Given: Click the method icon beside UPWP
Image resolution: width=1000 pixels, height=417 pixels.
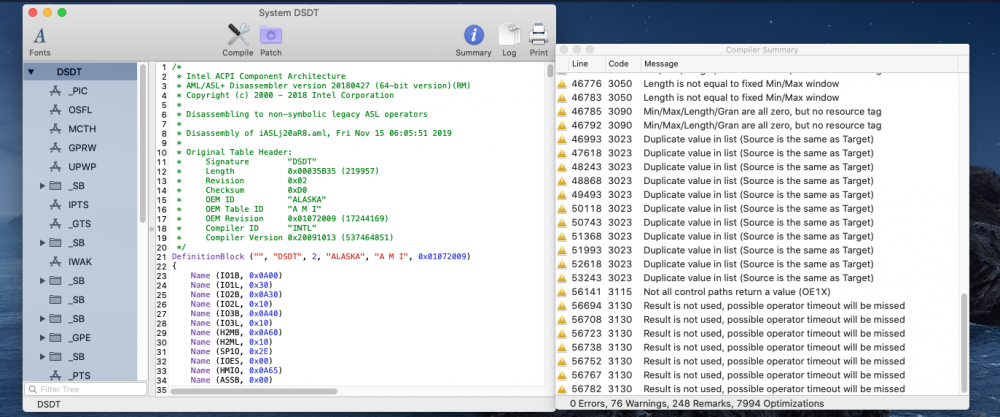Looking at the screenshot, I should 56,167.
